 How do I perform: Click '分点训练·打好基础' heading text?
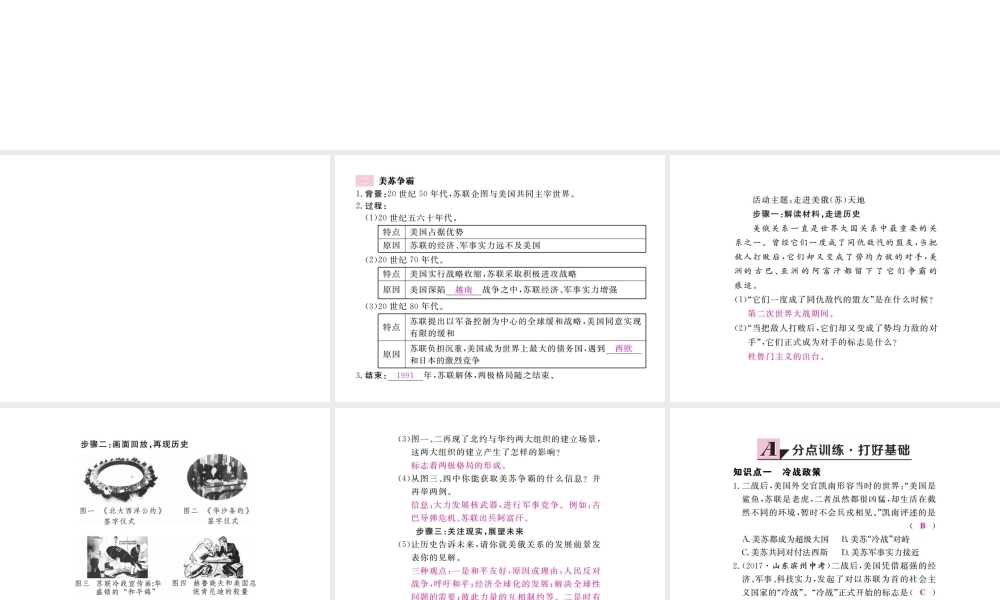[851, 450]
